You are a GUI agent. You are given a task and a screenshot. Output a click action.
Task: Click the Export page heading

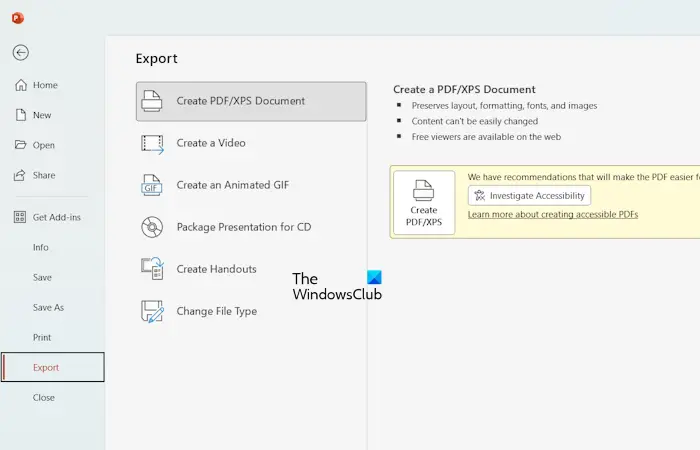coord(157,58)
